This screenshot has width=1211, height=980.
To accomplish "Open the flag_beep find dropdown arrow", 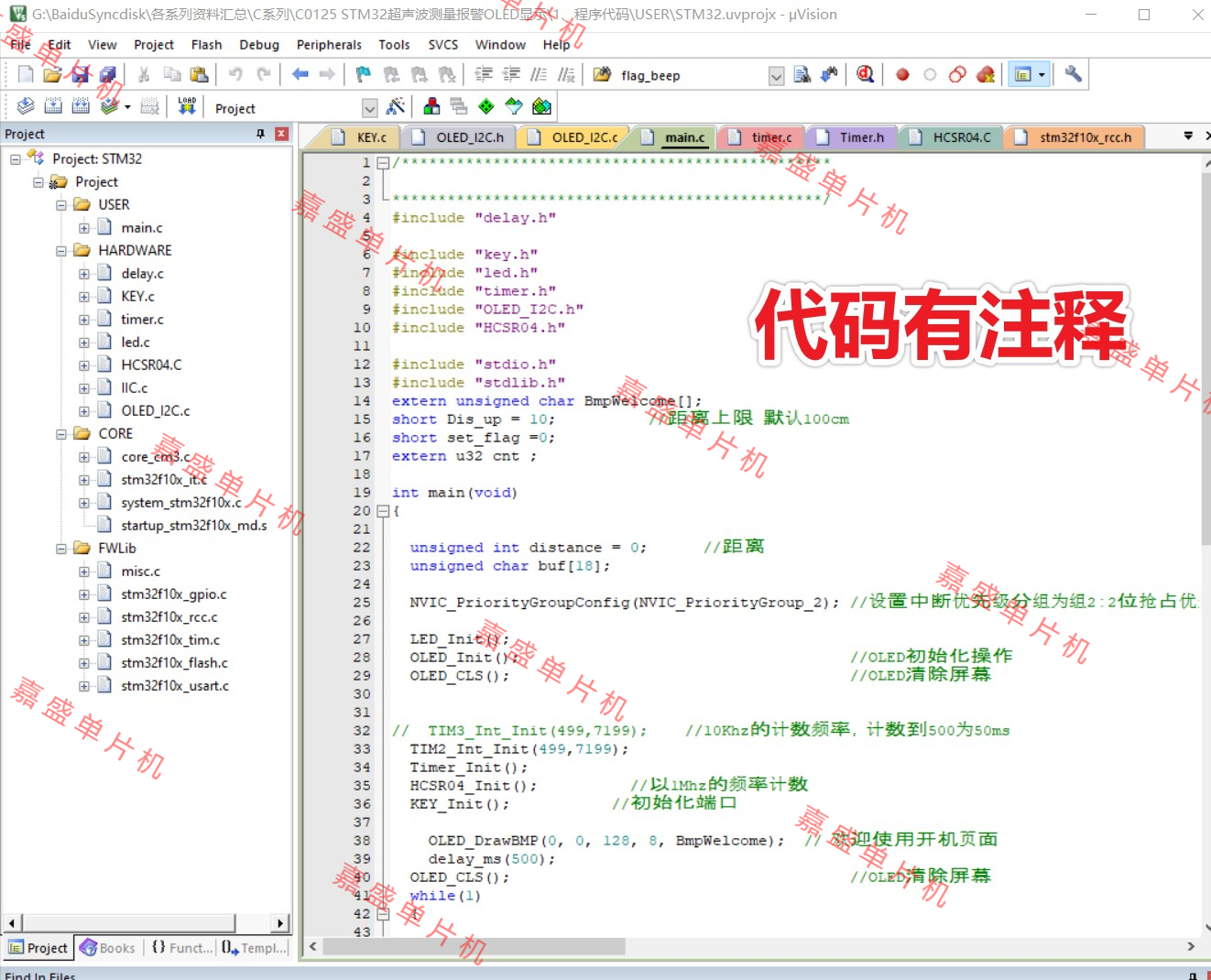I will [776, 76].
